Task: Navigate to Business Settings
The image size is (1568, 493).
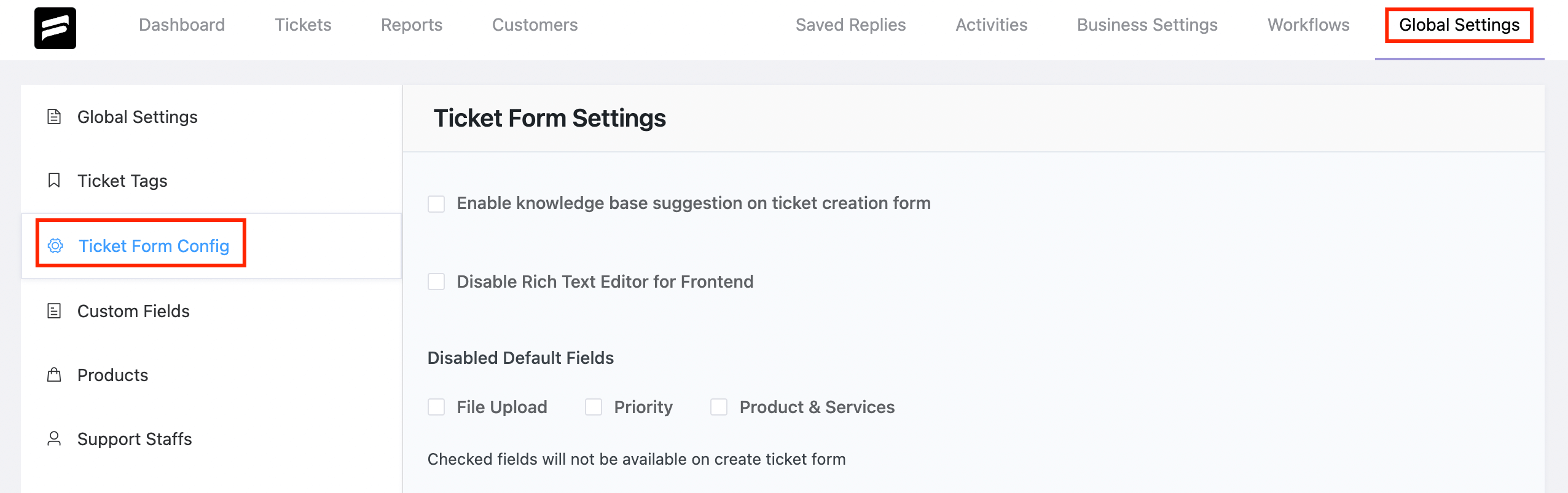Action: coord(1147,25)
